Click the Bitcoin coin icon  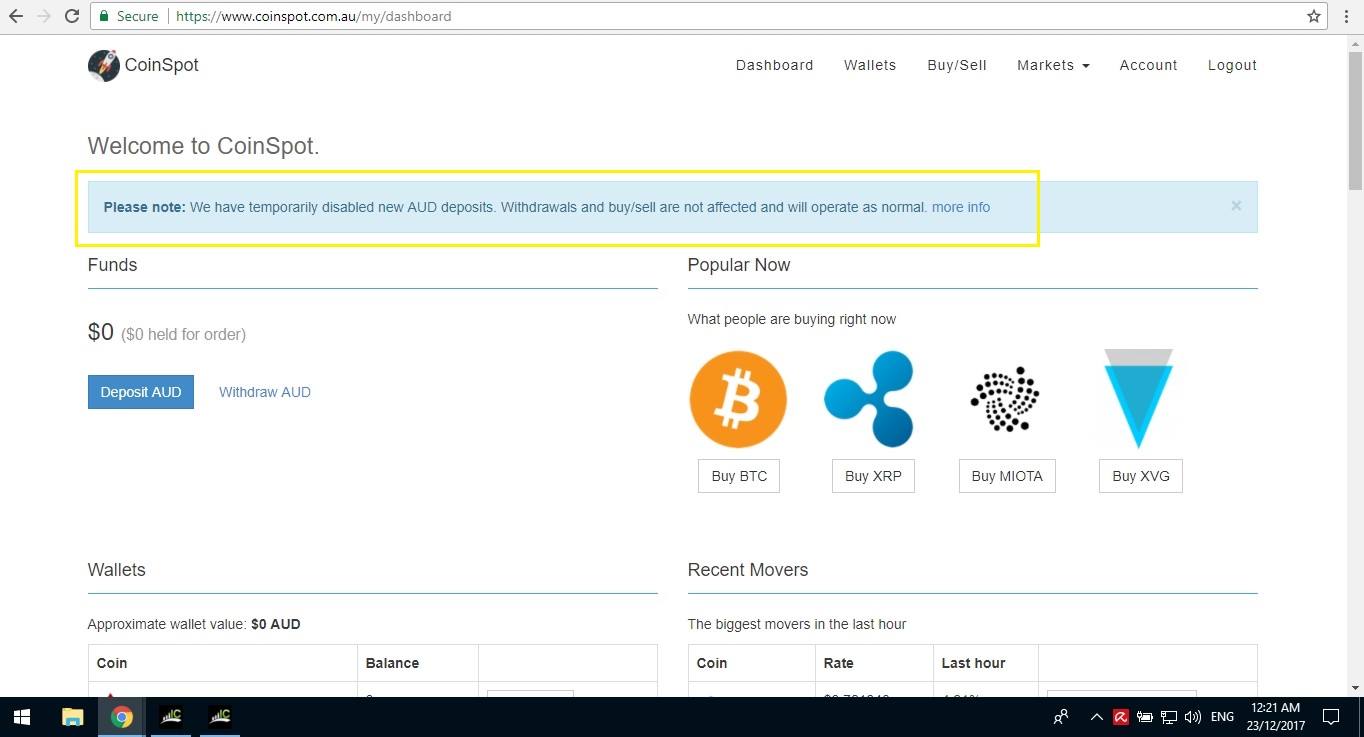738,399
